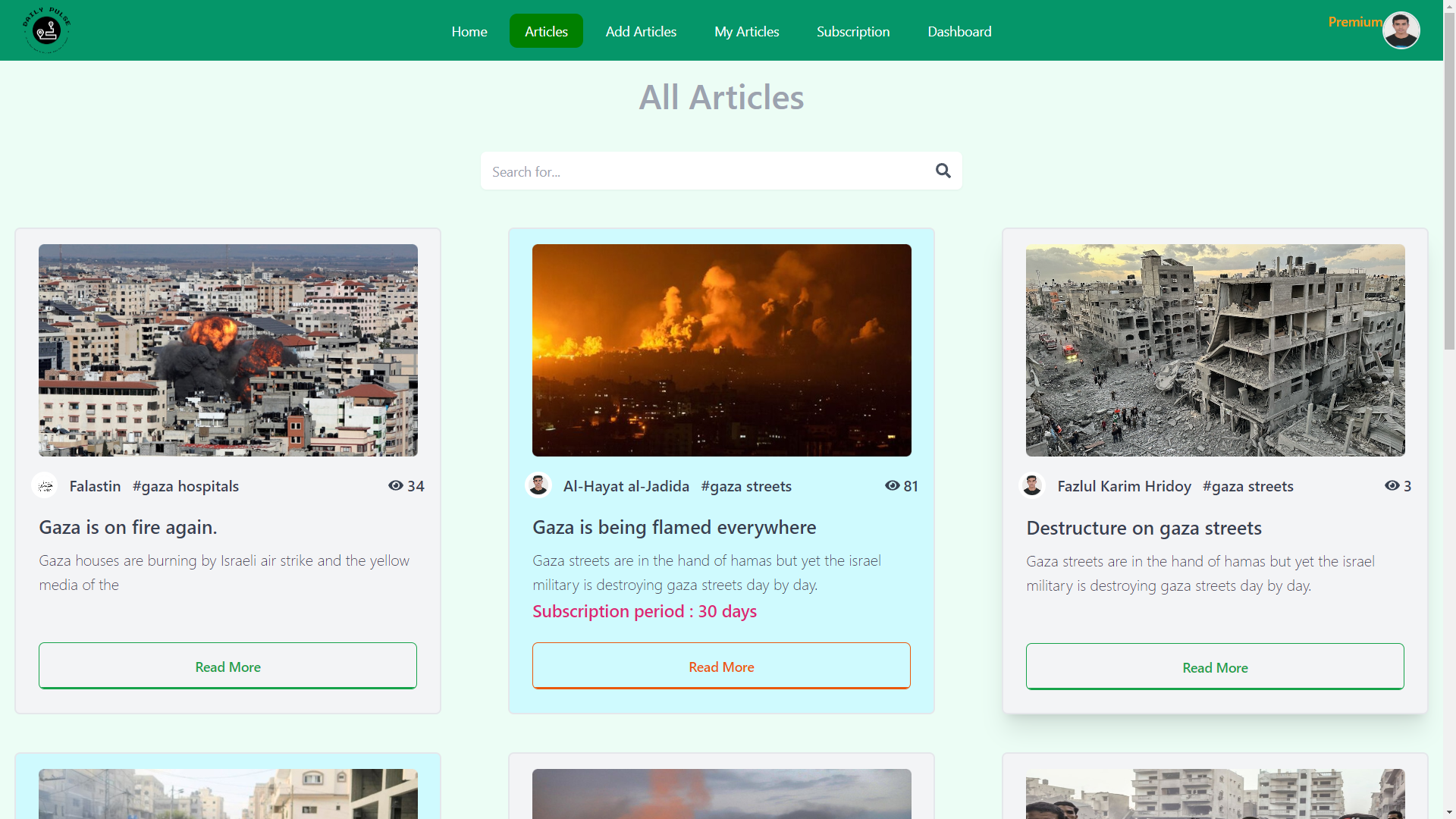Click Al-Hayat al-Jadida's author avatar
The image size is (1456, 819).
(538, 485)
